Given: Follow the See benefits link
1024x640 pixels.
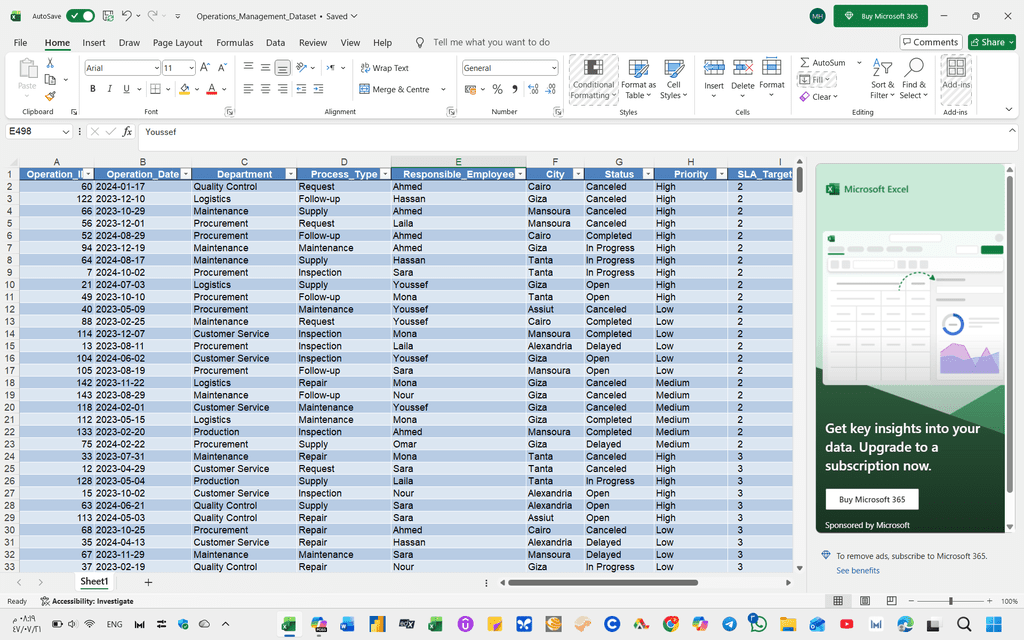Looking at the screenshot, I should 858,570.
